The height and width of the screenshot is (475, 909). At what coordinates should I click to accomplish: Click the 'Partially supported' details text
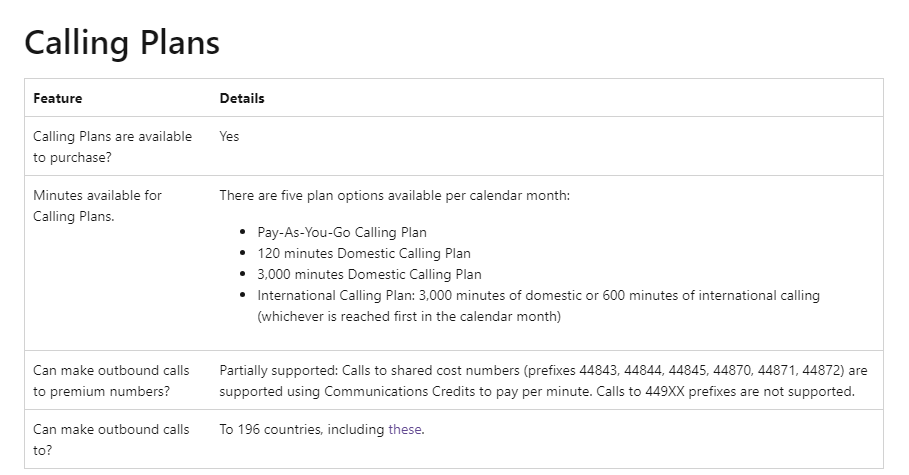pyautogui.click(x=278, y=370)
